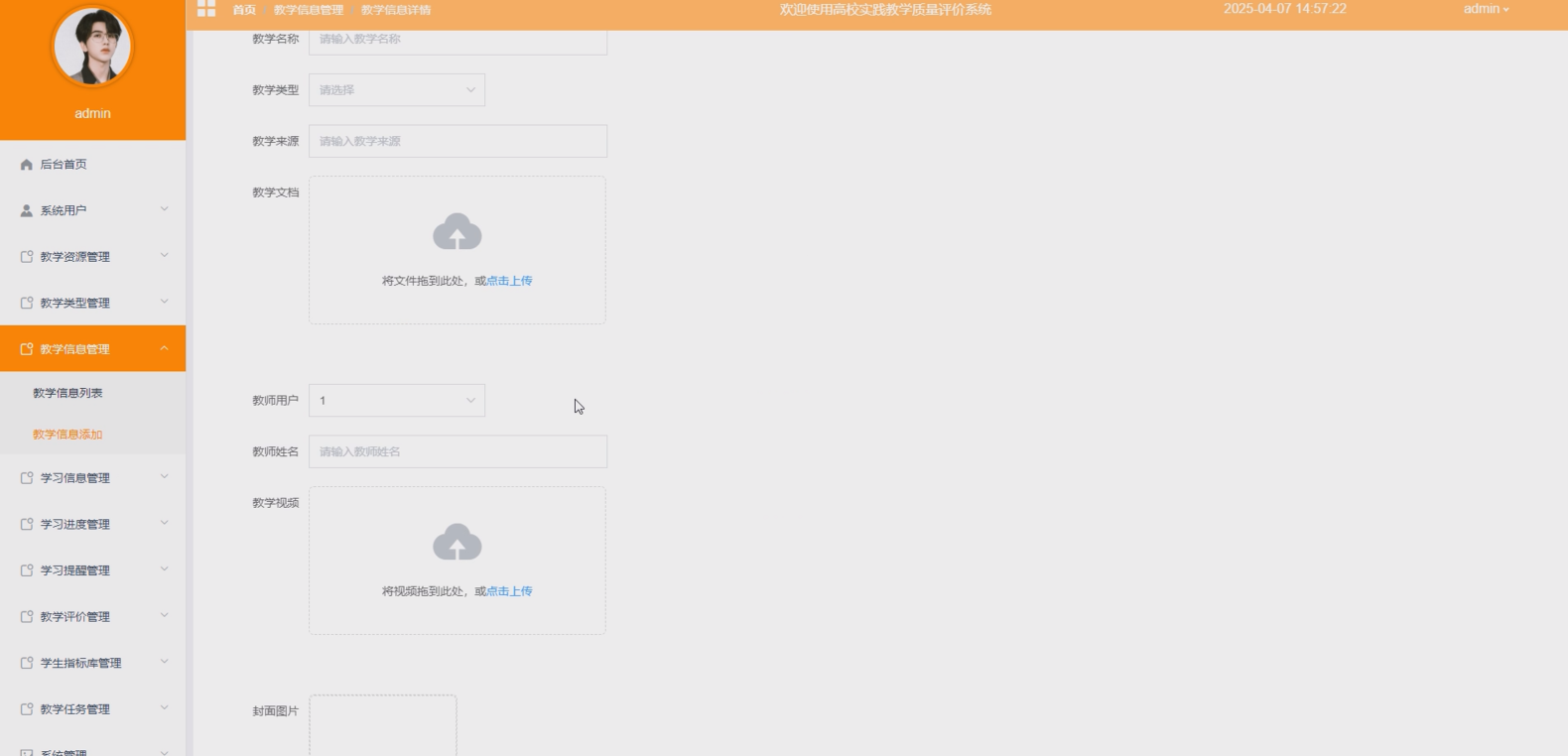Screen dimensions: 1568x756
Task: Focus the 教学名称 input field
Action: (457, 40)
